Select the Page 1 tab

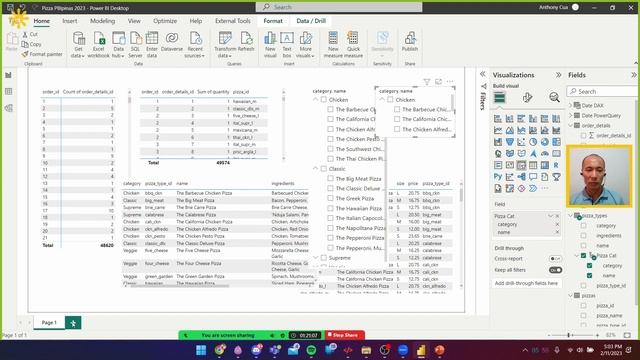tap(49, 322)
